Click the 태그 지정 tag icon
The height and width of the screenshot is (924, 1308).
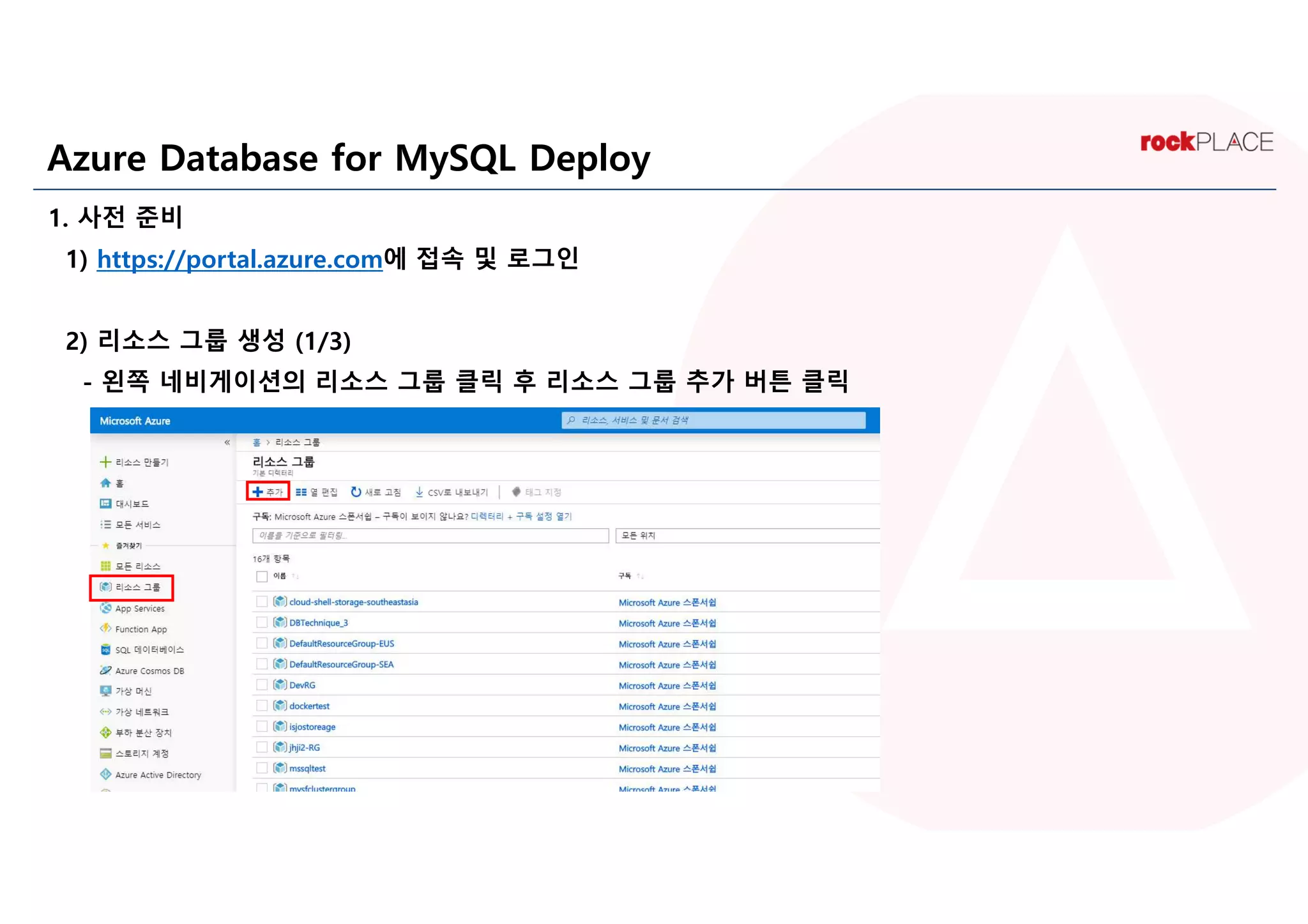pos(516,492)
